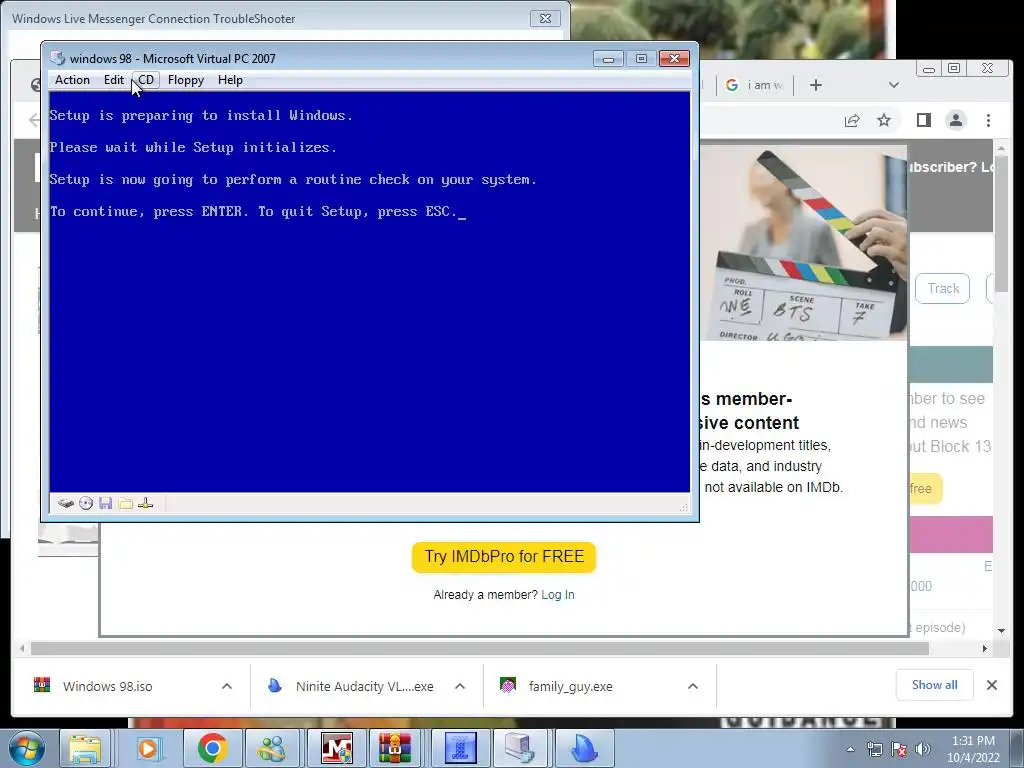Click the network adapter status icon in Virtual PC
This screenshot has width=1024, height=768.
pyautogui.click(x=146, y=503)
